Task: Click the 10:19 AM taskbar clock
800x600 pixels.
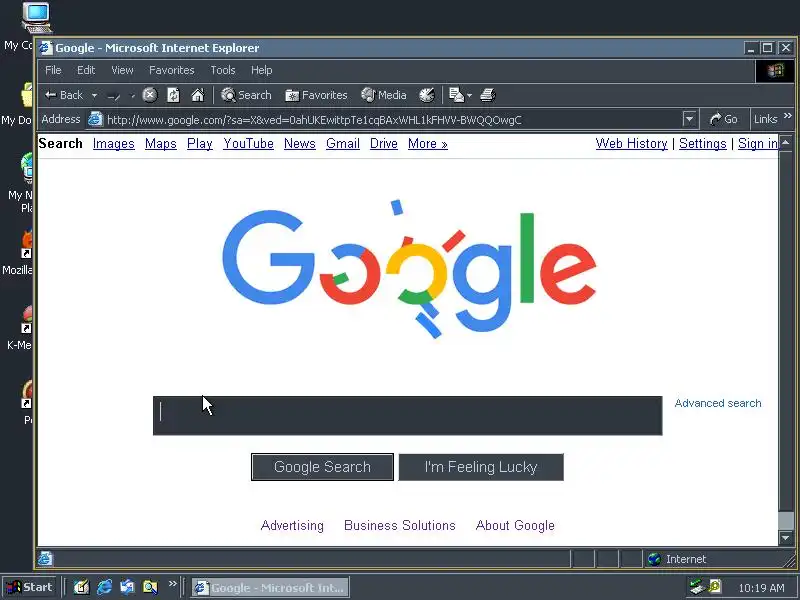Action: (761, 588)
